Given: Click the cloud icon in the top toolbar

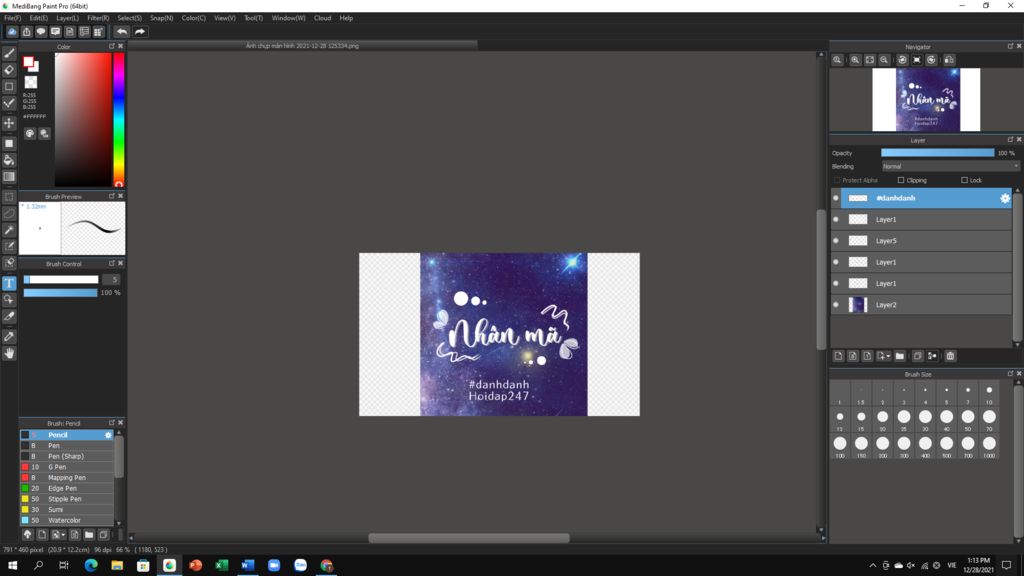Looking at the screenshot, I should pyautogui.click(x=12, y=31).
